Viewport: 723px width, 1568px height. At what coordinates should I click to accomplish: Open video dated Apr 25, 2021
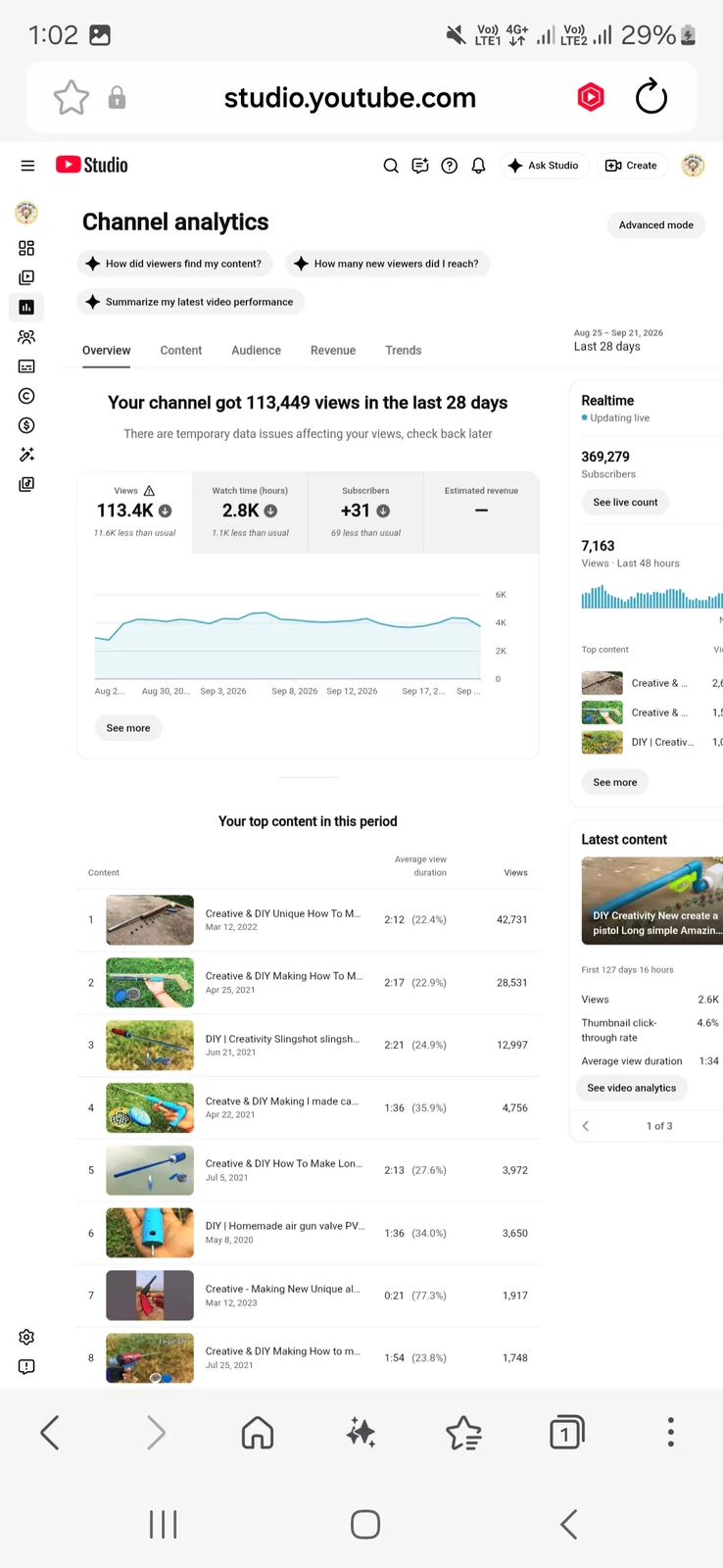coord(308,982)
